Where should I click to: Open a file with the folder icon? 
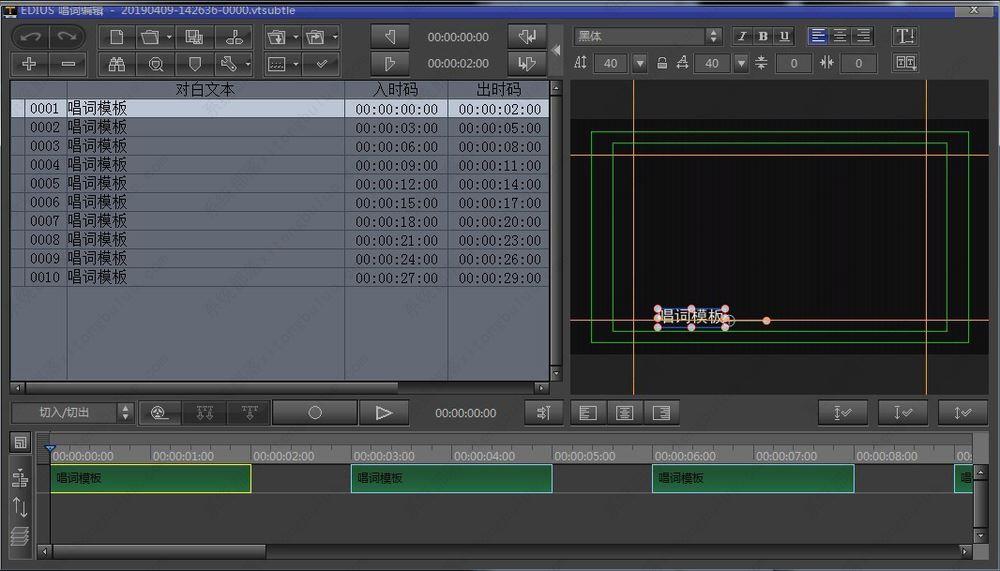[151, 37]
